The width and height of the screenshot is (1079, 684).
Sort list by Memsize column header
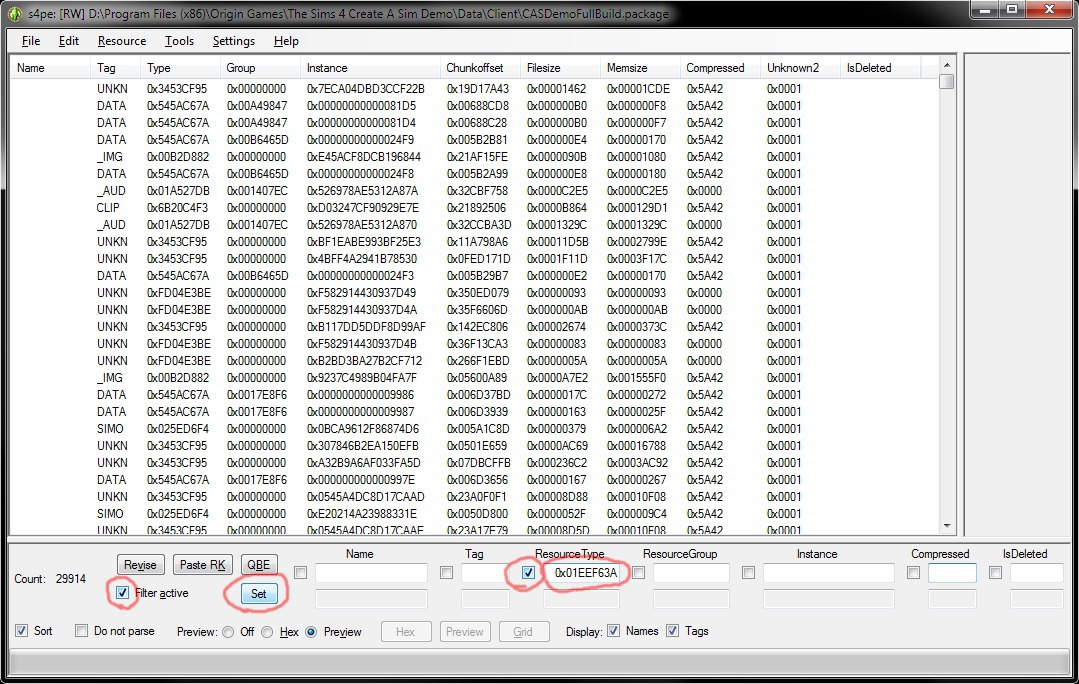point(640,68)
